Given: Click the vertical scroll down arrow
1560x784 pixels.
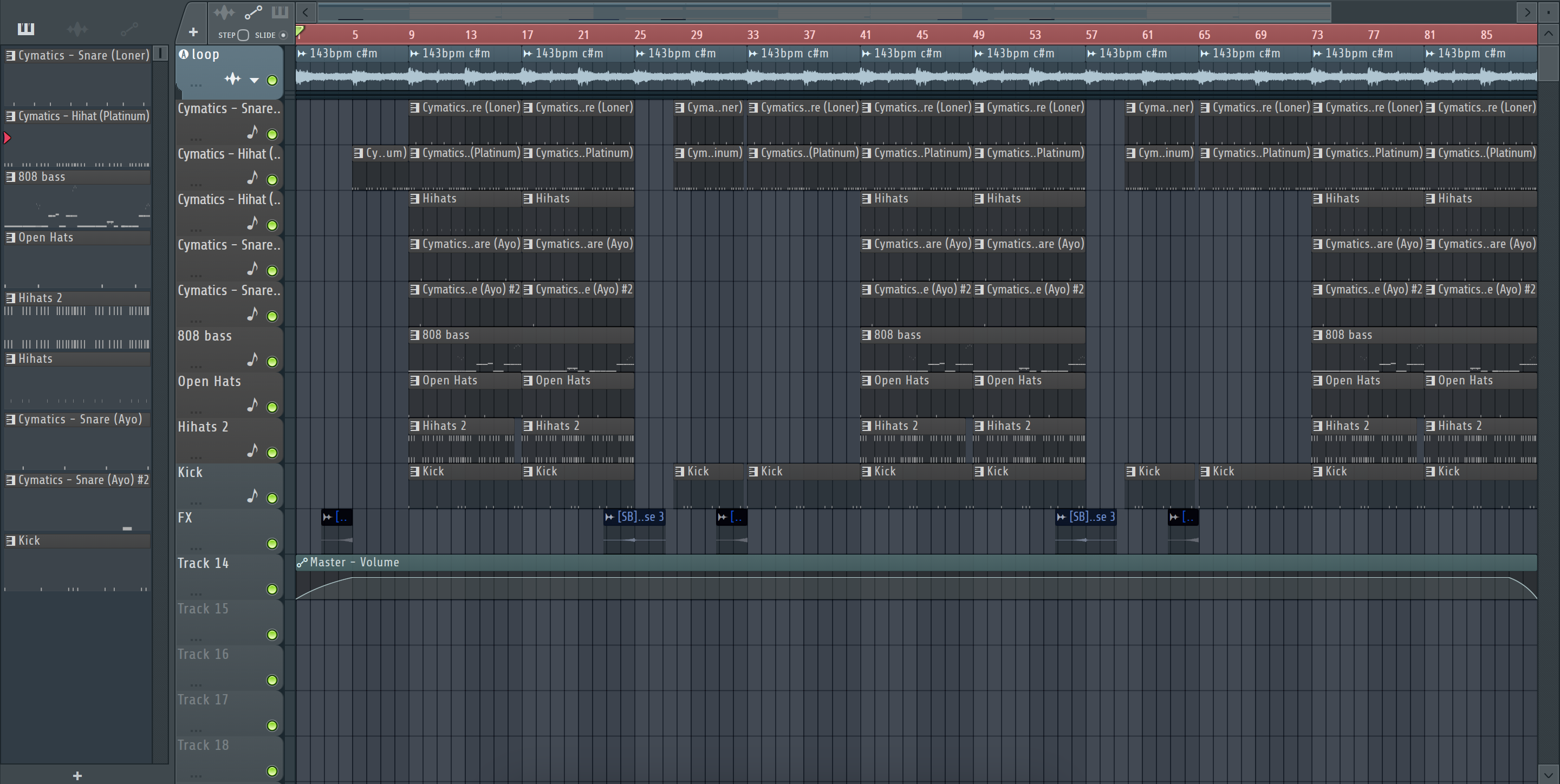Looking at the screenshot, I should pos(1549,774).
